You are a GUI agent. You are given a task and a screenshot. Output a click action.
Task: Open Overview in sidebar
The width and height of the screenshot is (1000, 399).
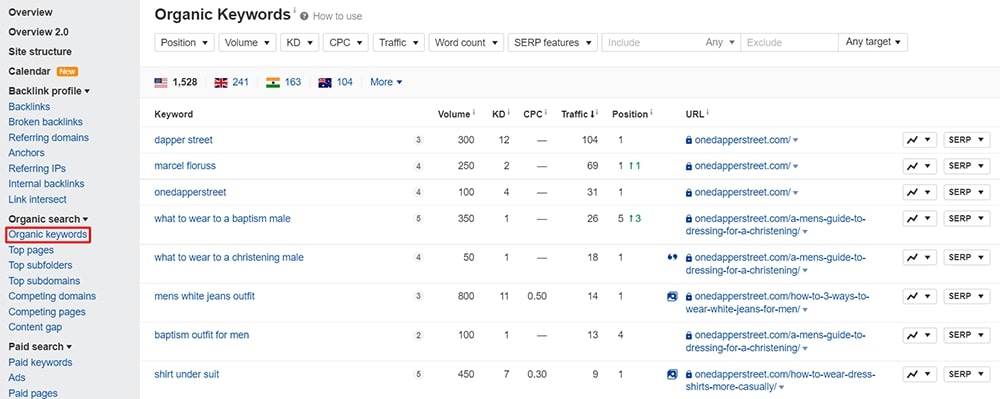pyautogui.click(x=31, y=12)
